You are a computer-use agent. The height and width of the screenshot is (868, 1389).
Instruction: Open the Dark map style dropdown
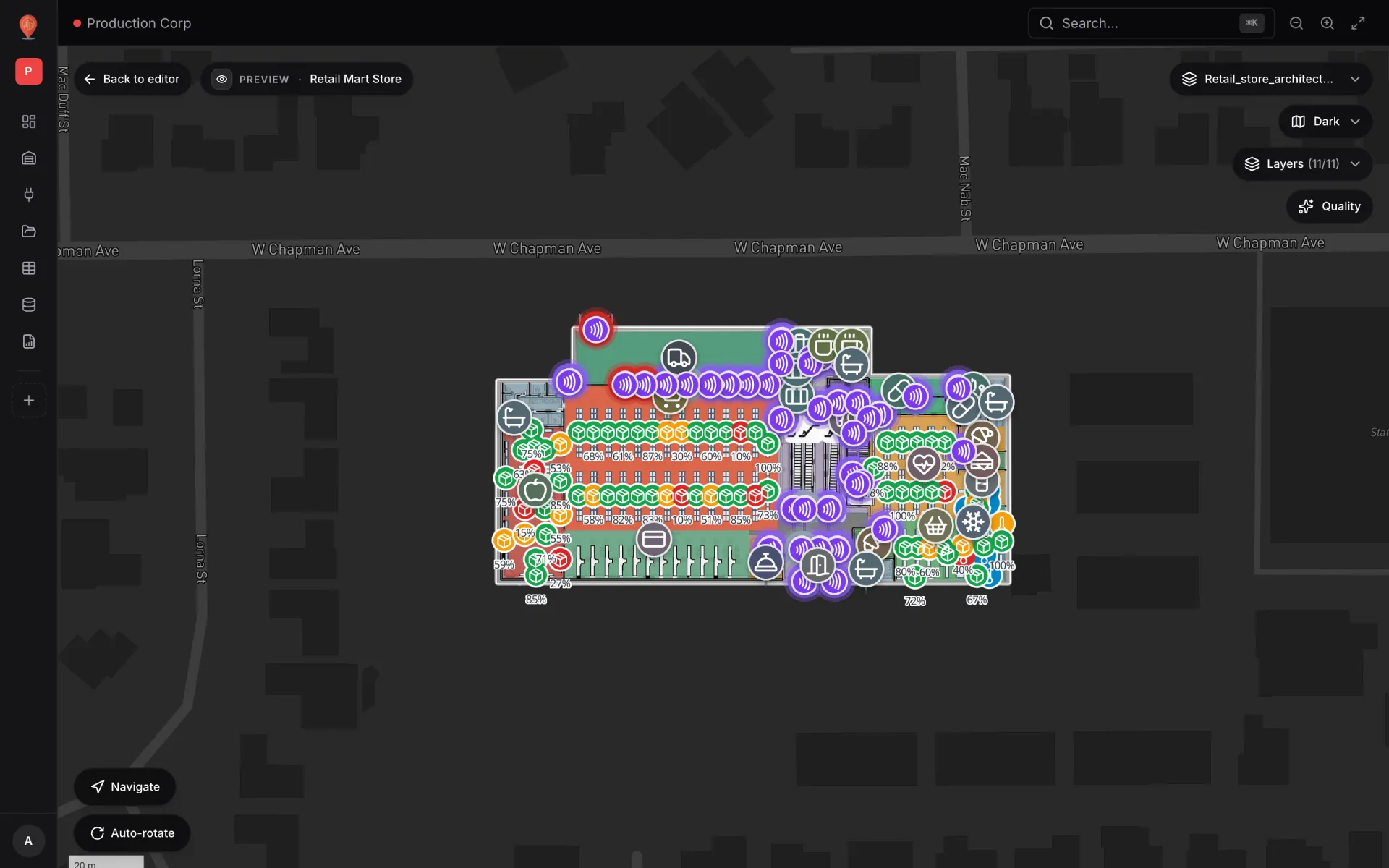(x=1325, y=122)
